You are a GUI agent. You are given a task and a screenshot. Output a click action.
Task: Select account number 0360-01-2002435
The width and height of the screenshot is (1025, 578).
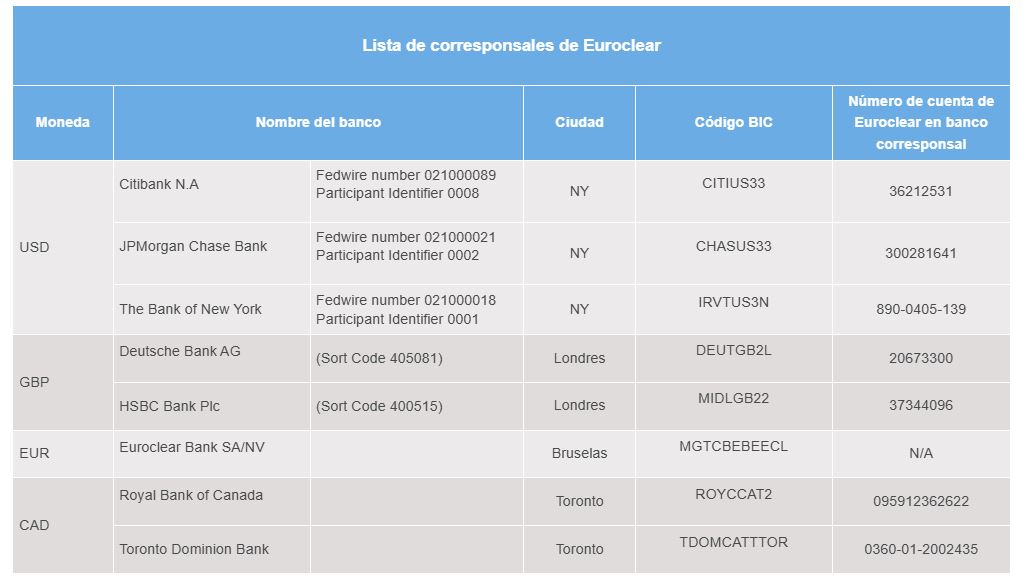920,549
